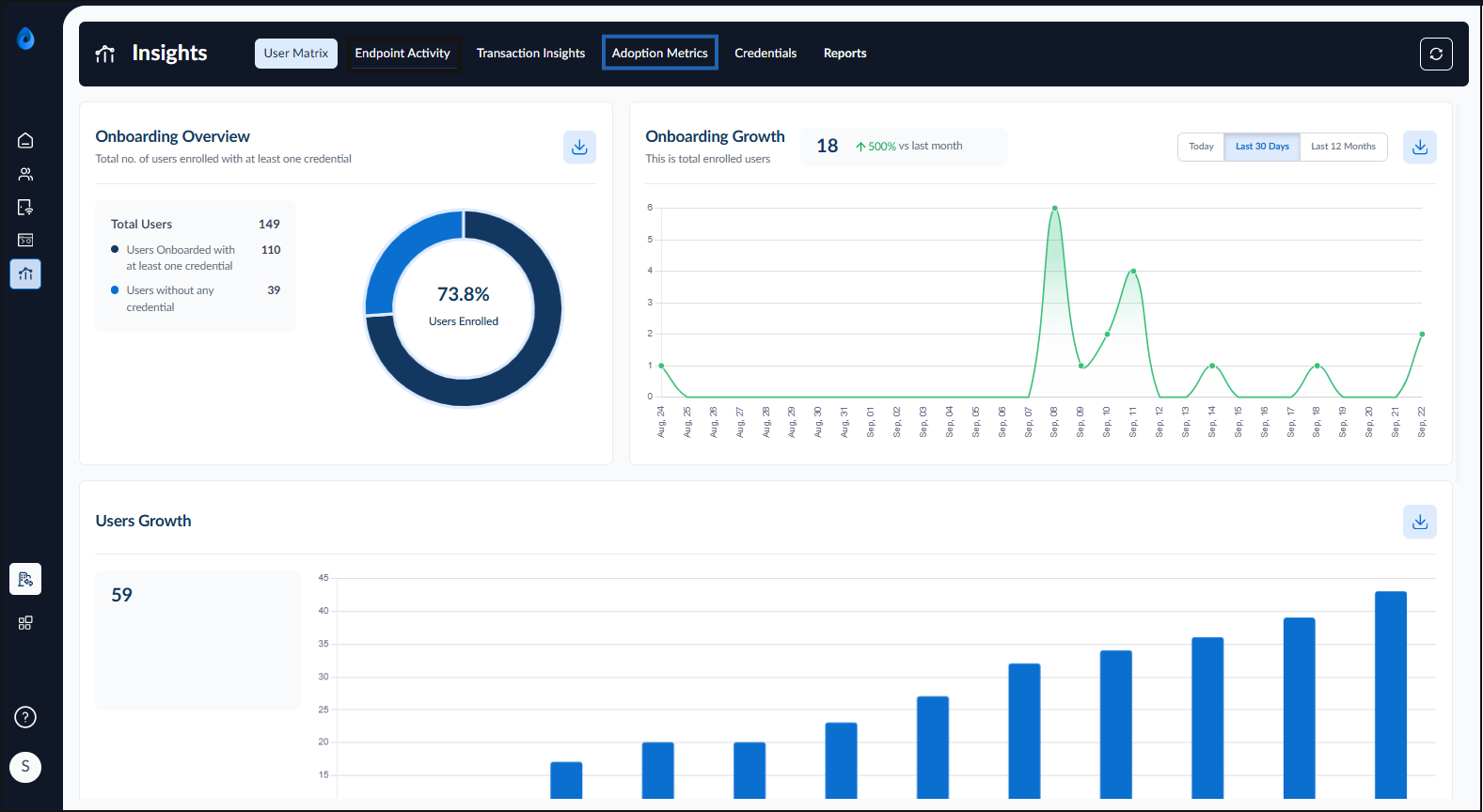1483x812 pixels.
Task: Select the Insights chart sidebar icon
Action: pyautogui.click(x=25, y=273)
